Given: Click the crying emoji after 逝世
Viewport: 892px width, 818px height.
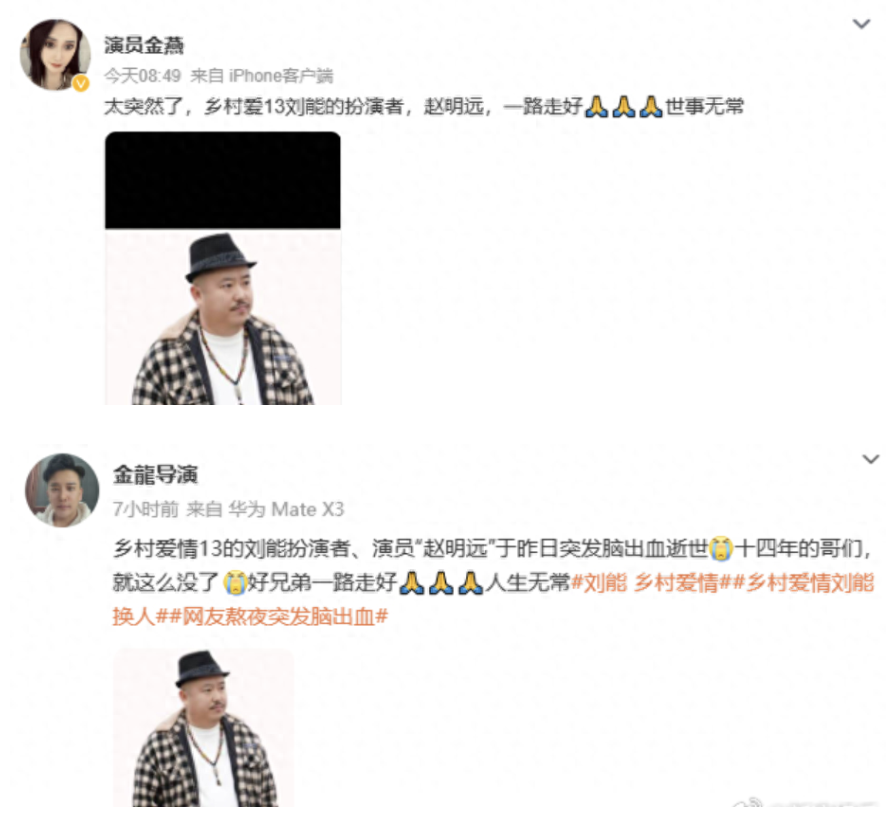Looking at the screenshot, I should (x=721, y=548).
